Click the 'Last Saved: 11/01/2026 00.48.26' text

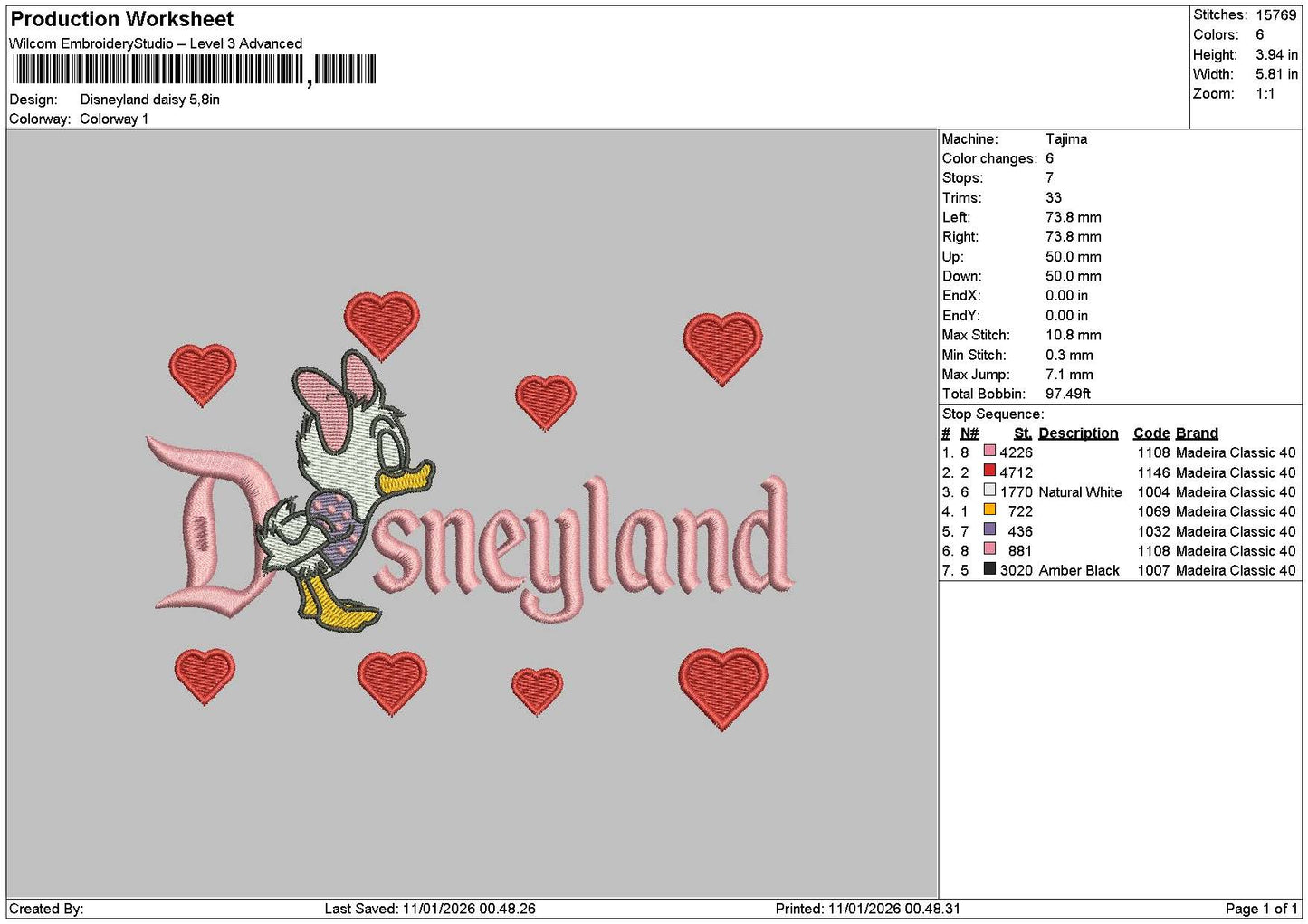[x=430, y=909]
